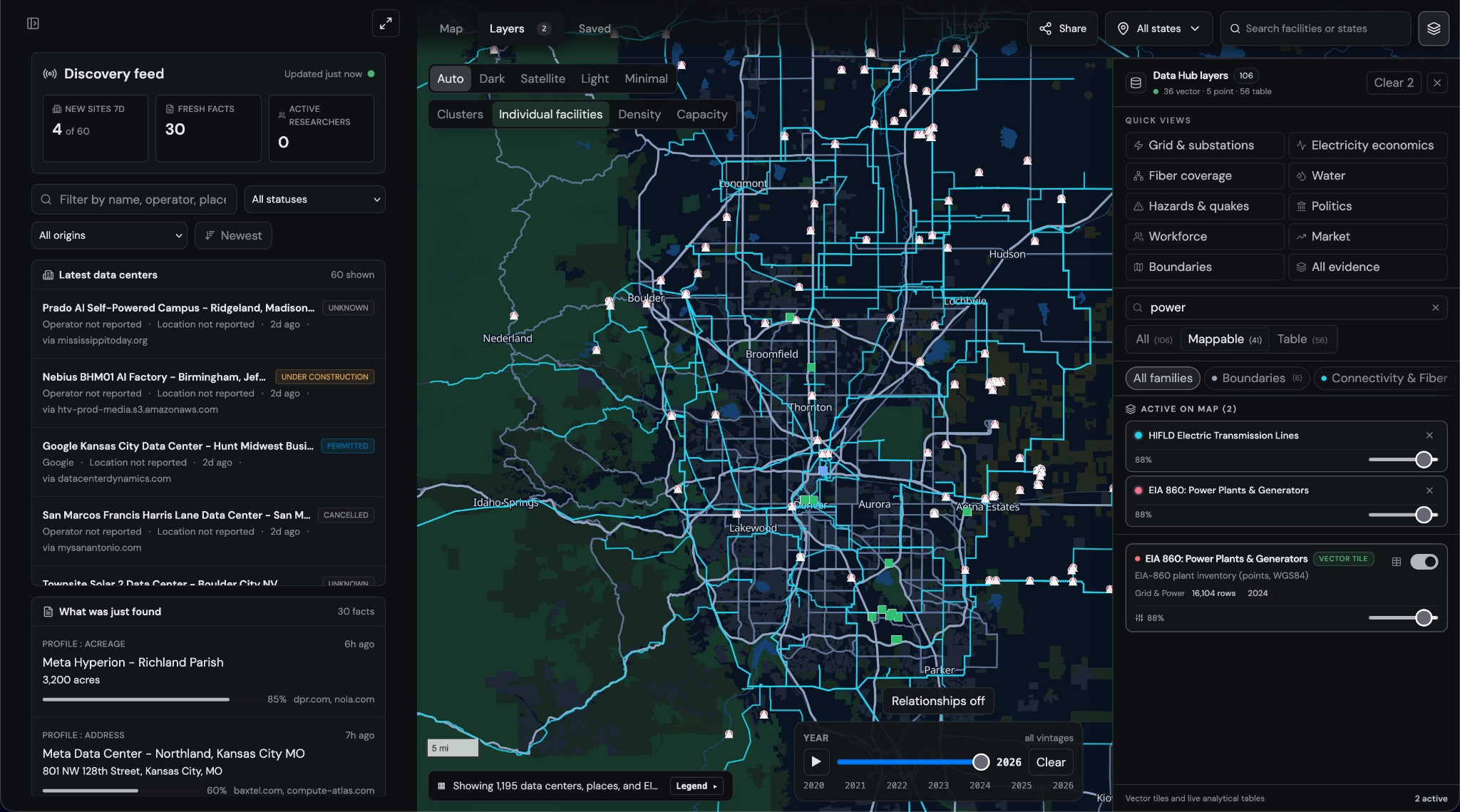The image size is (1460, 812).
Task: Open Fiber coverage quick view
Action: coord(1205,176)
